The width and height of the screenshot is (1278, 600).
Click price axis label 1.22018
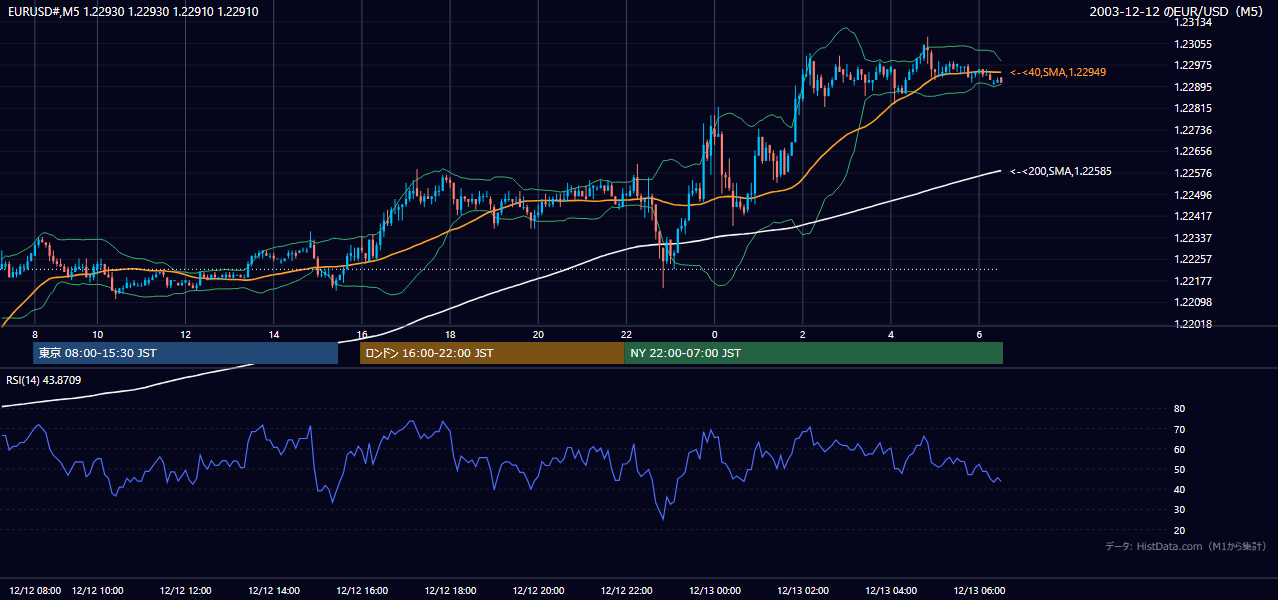[1193, 324]
